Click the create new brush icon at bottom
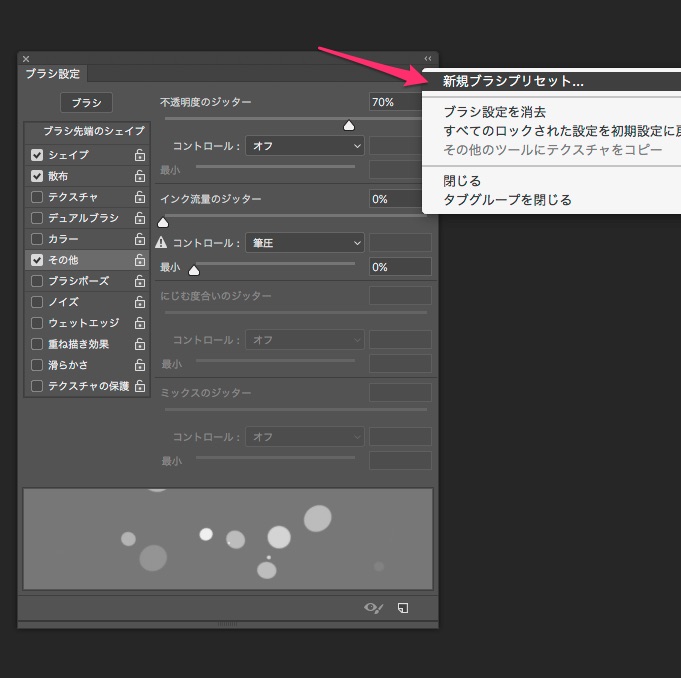This screenshot has width=681, height=678. 403,607
